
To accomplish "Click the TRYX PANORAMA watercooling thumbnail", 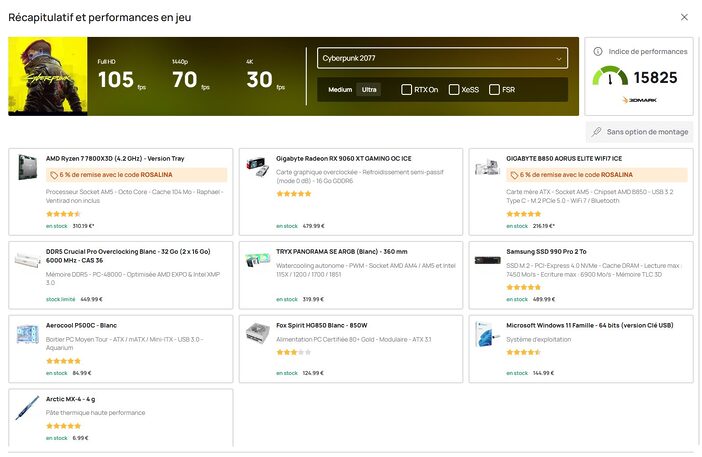I will click(258, 260).
